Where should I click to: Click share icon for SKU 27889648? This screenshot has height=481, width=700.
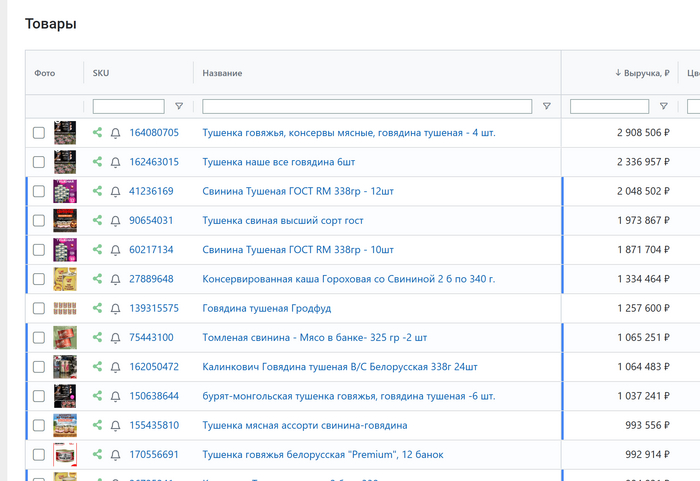[x=98, y=279]
